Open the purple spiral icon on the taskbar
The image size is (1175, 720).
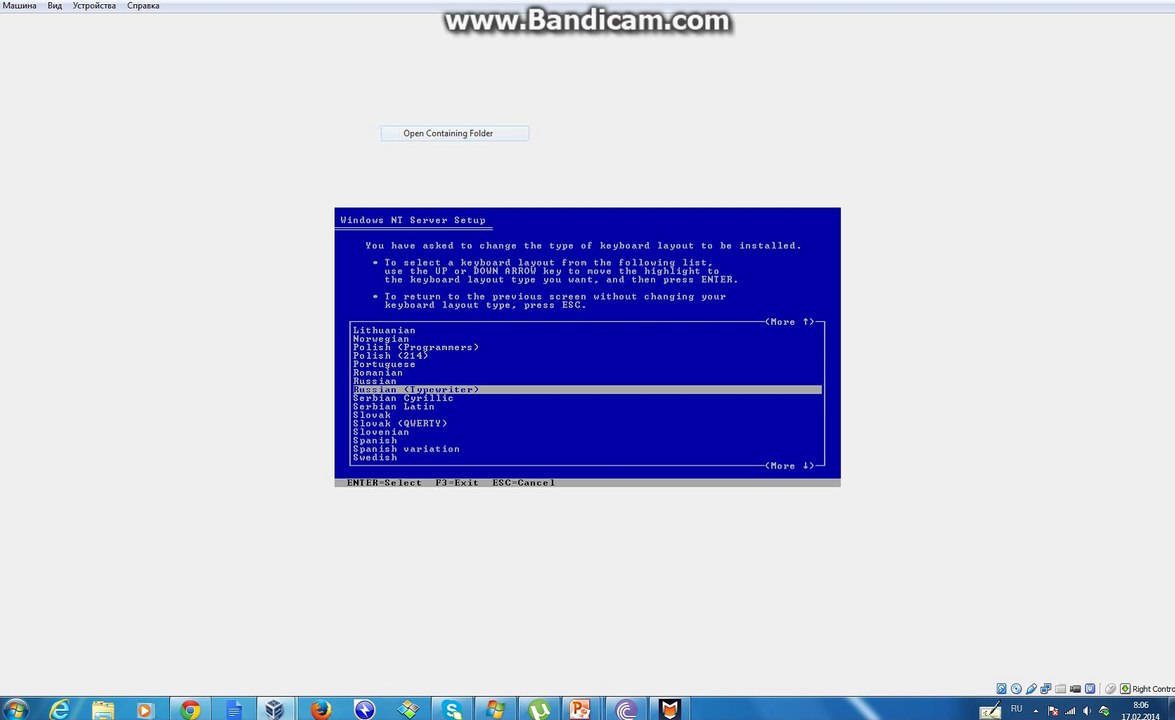[x=626, y=709]
